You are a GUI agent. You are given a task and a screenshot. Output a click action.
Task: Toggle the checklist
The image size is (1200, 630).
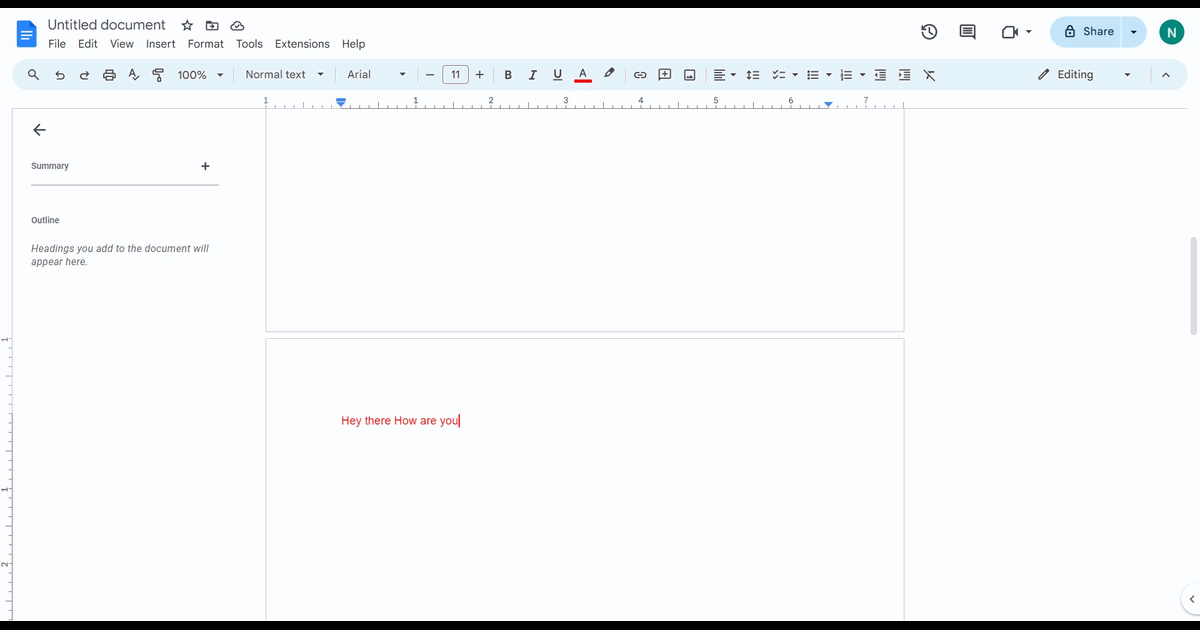(x=779, y=75)
